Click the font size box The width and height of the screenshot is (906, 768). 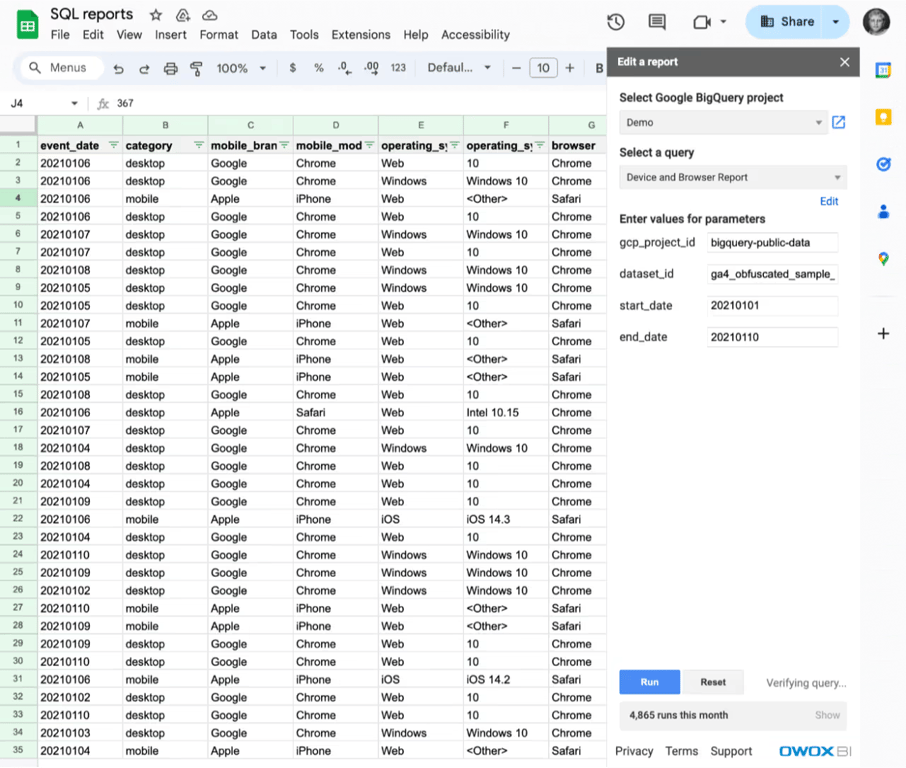543,68
